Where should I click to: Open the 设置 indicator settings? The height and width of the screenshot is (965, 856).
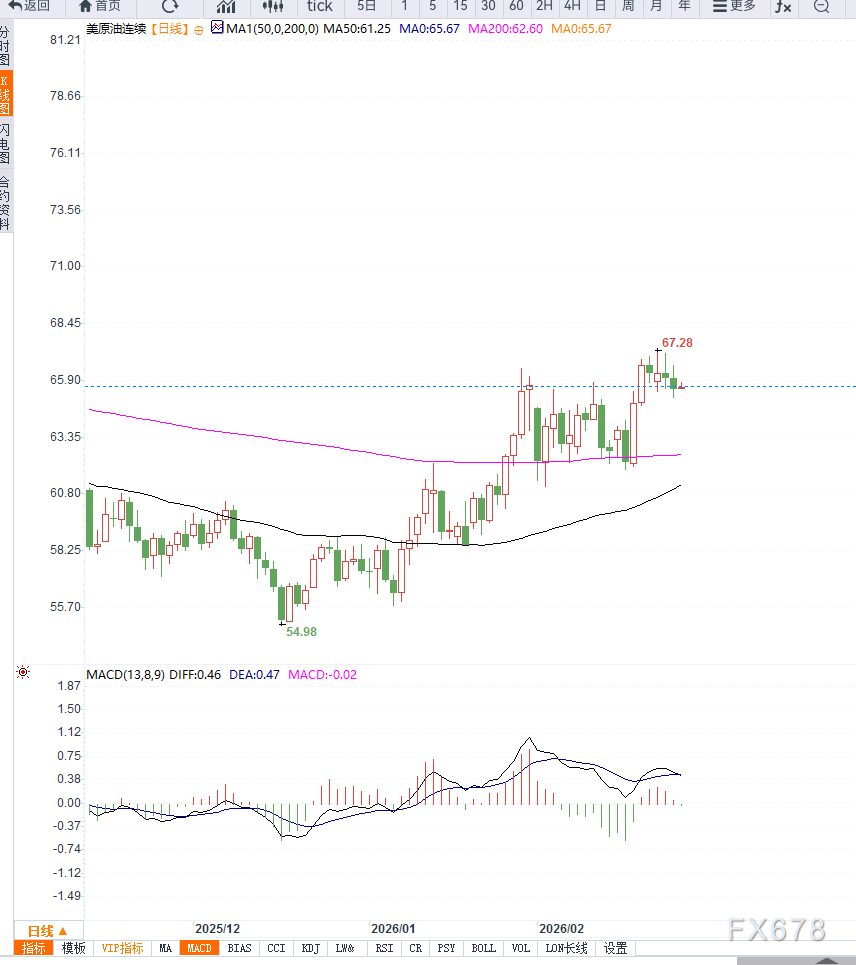point(615,948)
